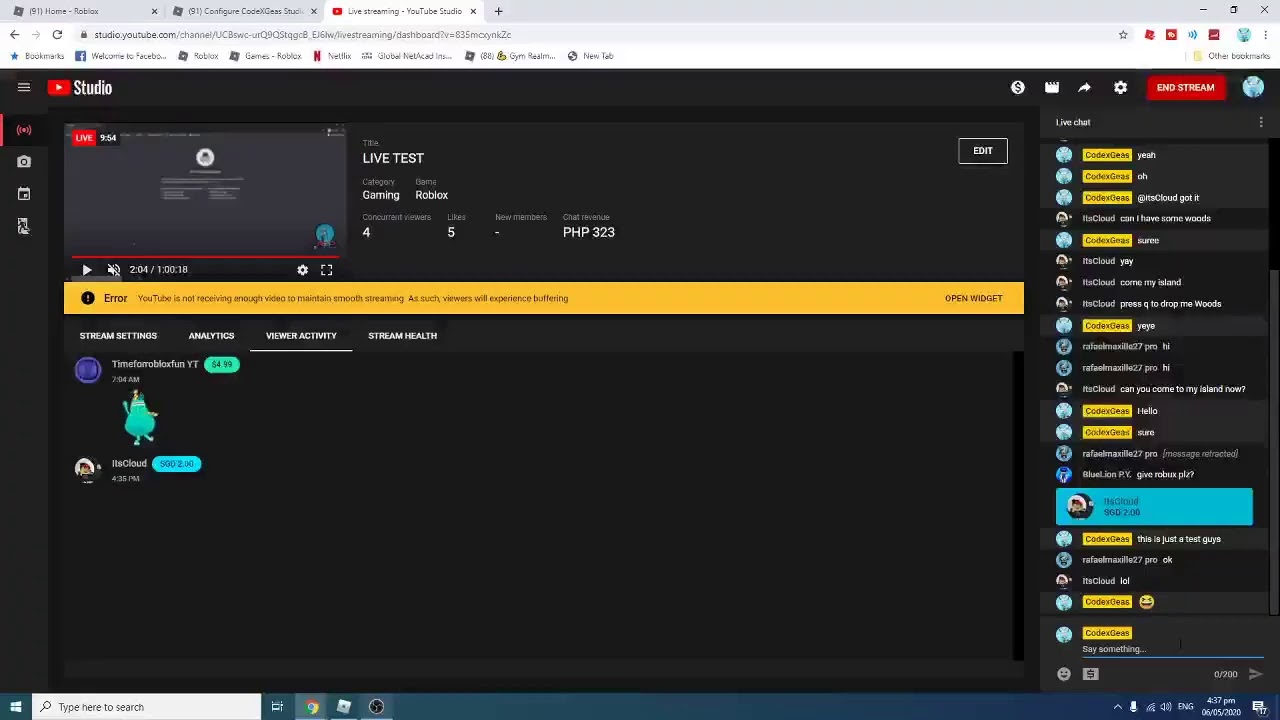Reload the page
Viewport: 1280px width, 720px height.
point(57,35)
